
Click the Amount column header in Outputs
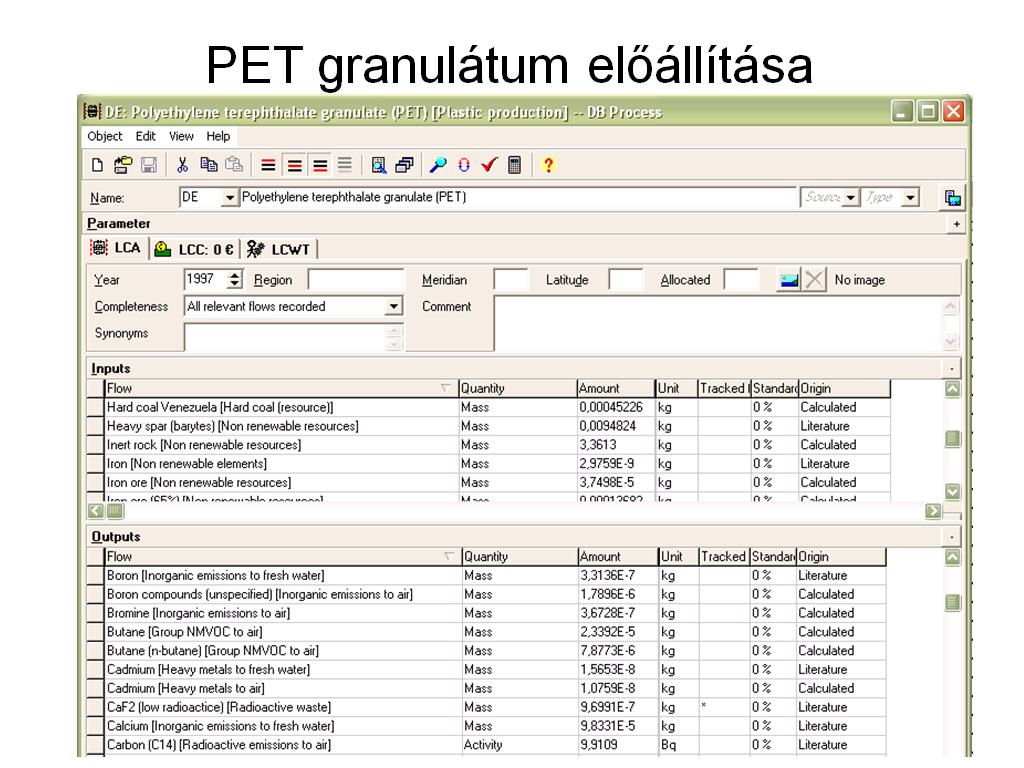618,557
